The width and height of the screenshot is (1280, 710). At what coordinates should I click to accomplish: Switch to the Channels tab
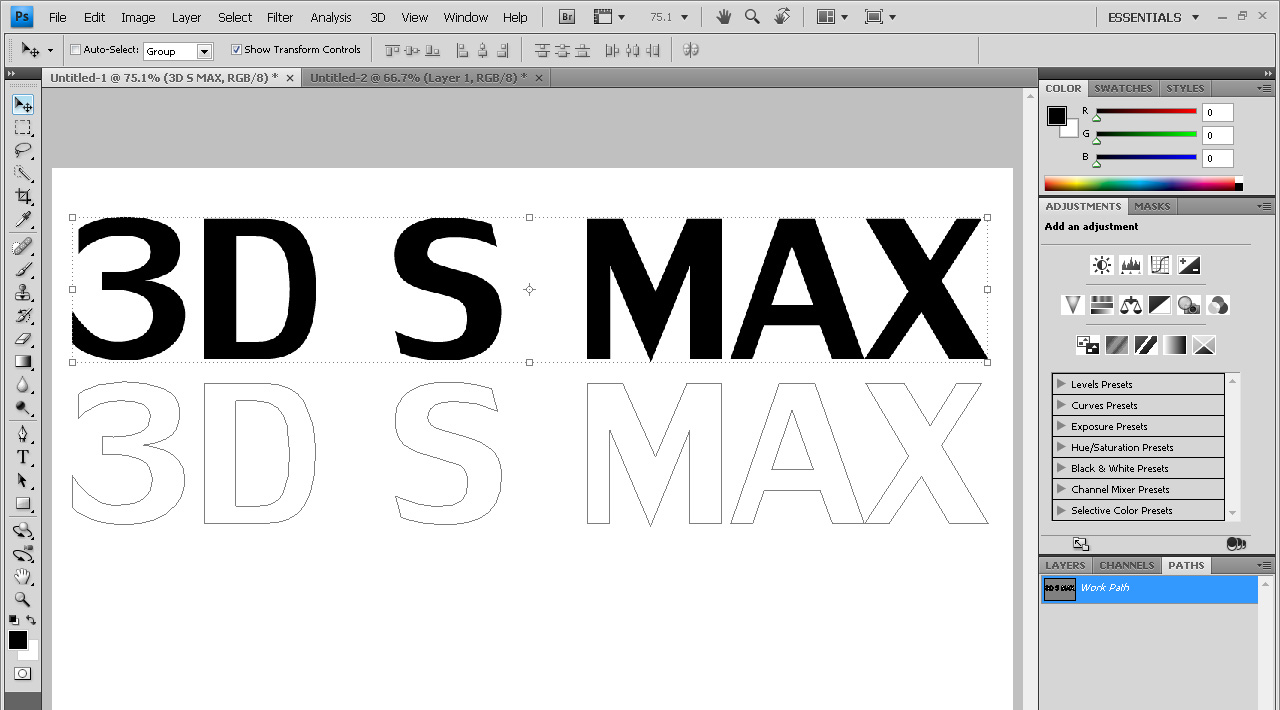1127,565
